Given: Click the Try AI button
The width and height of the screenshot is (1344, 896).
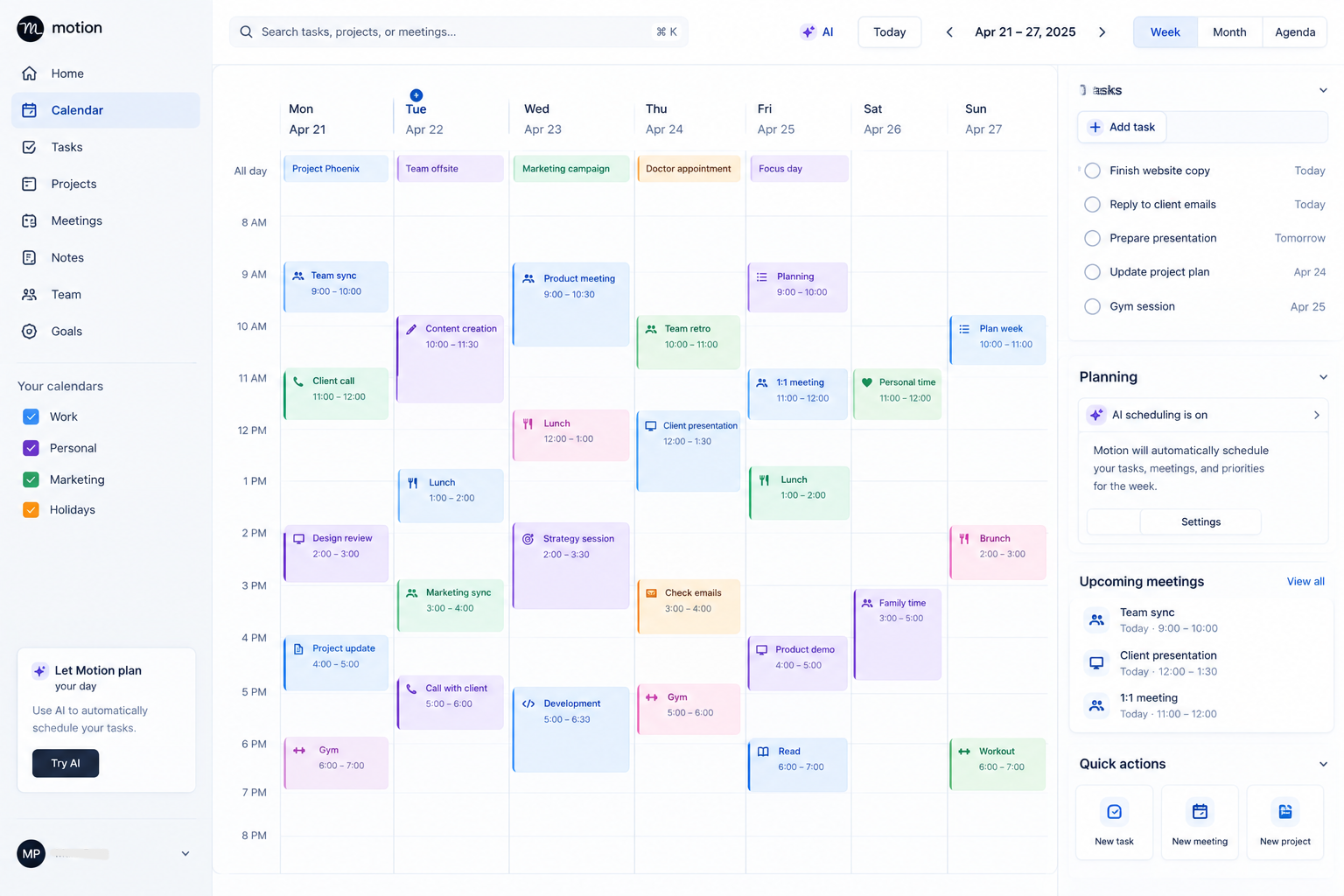Looking at the screenshot, I should pos(66,763).
